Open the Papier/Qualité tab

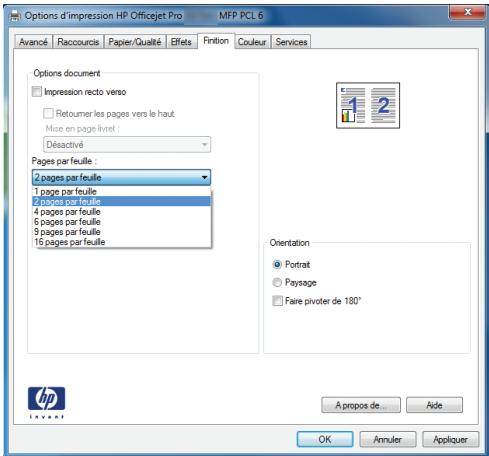(135, 42)
